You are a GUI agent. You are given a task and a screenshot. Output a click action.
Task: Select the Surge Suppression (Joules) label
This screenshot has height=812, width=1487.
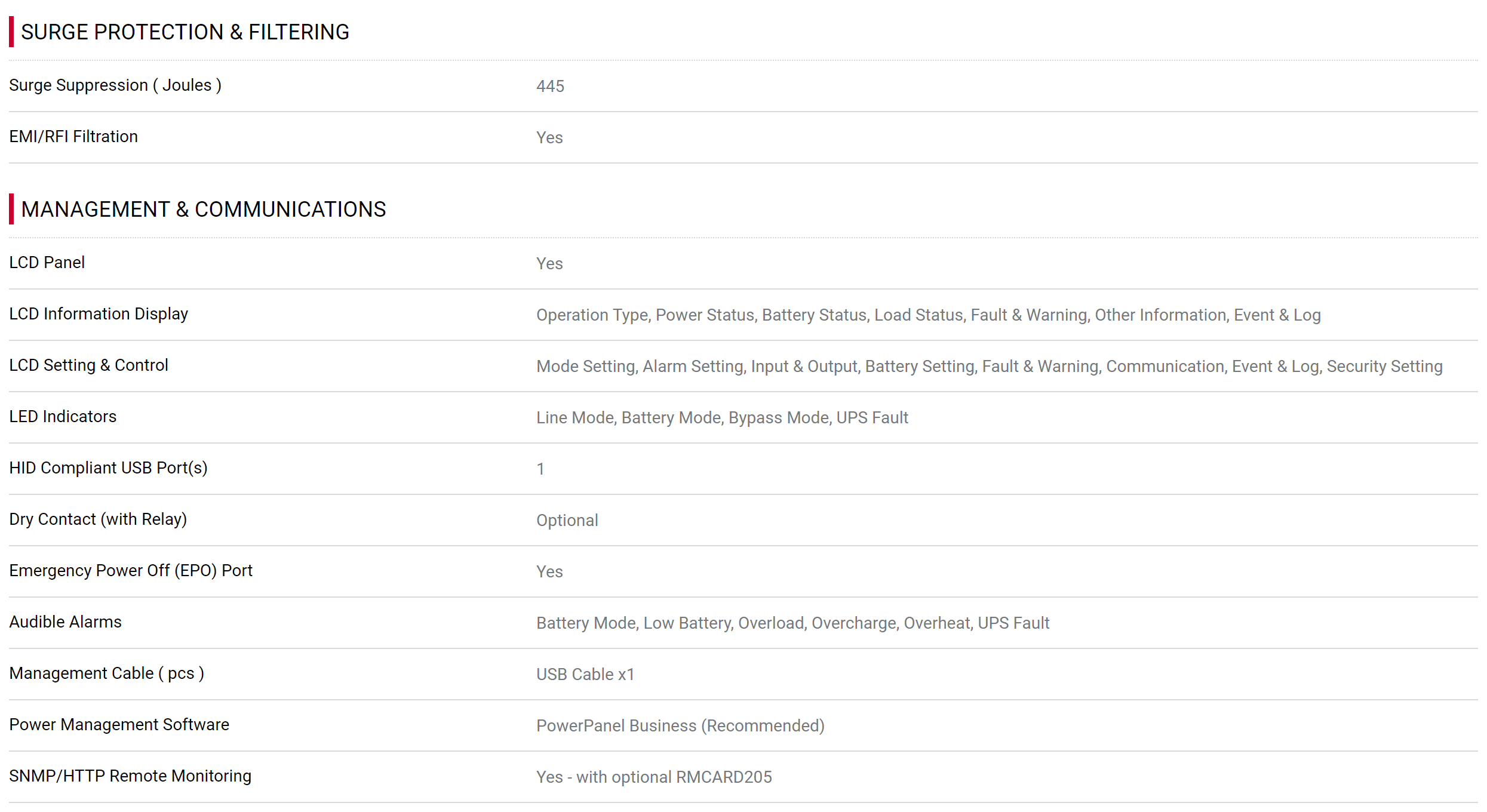(x=115, y=85)
